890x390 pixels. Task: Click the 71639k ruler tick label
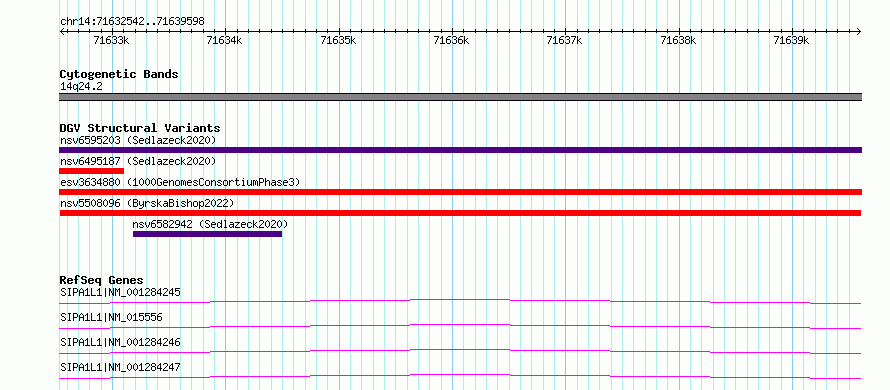coord(792,40)
